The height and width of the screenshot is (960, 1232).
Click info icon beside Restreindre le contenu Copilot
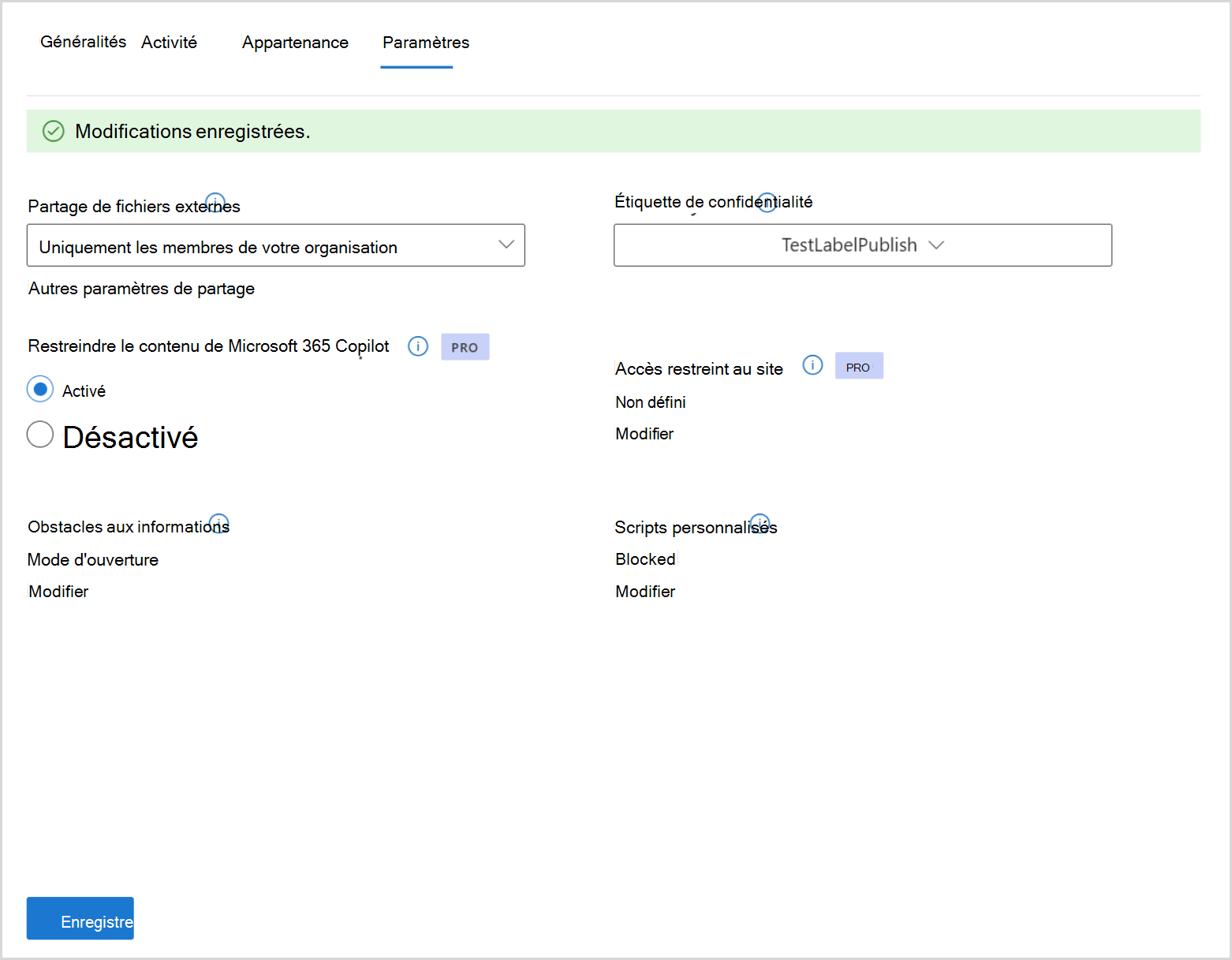[x=418, y=346]
